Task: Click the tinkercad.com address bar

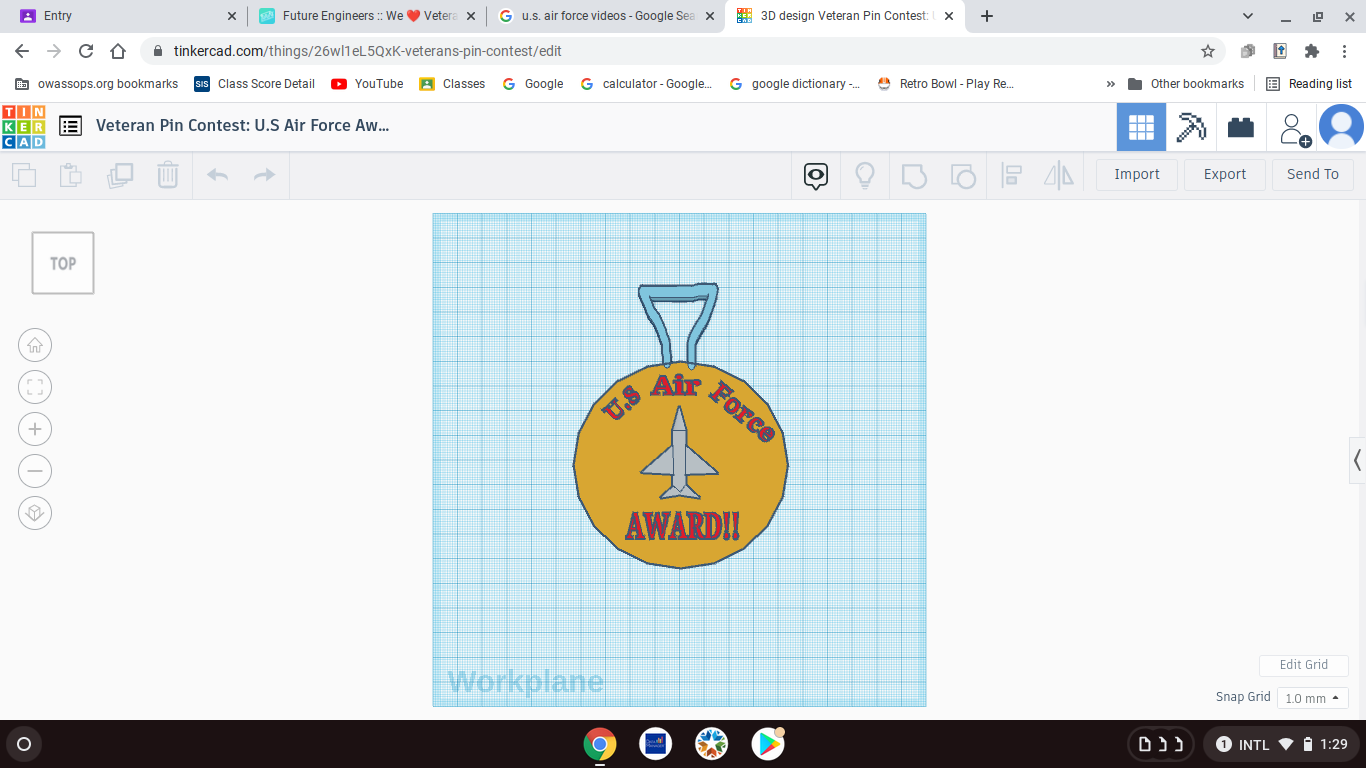Action: pos(682,51)
